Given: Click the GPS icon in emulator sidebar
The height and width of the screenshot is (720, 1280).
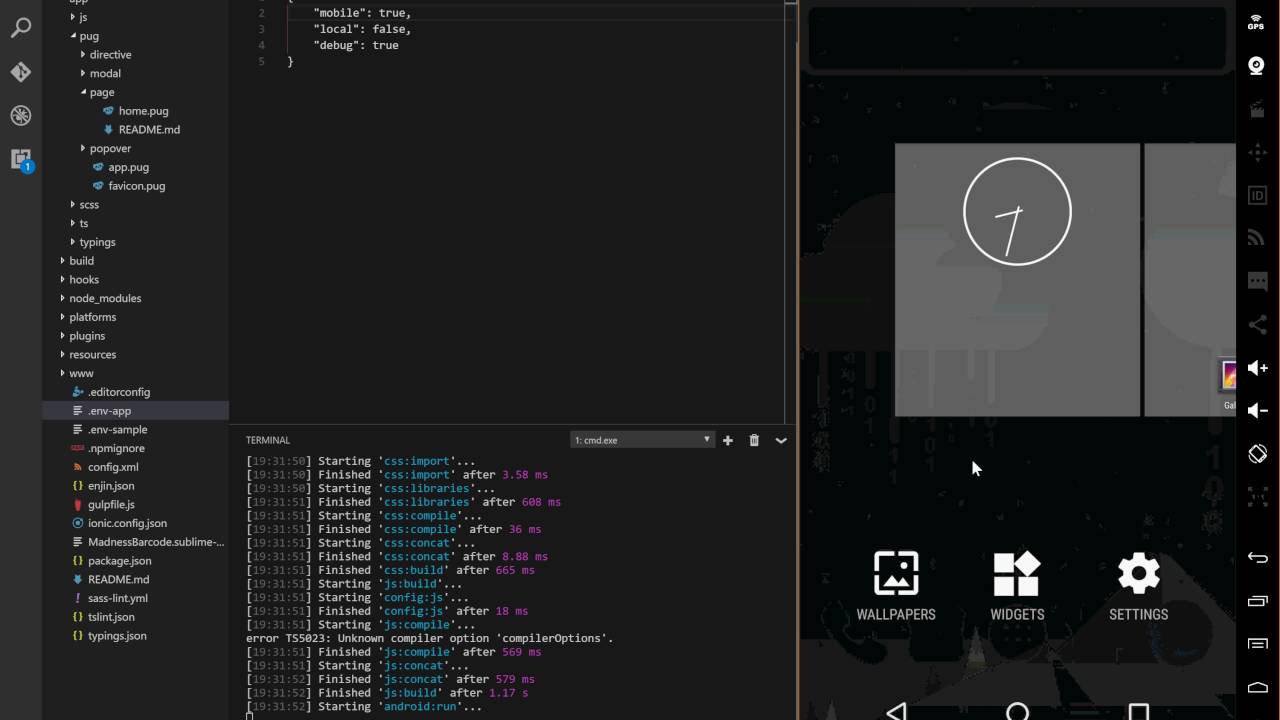Looking at the screenshot, I should (x=1256, y=22).
